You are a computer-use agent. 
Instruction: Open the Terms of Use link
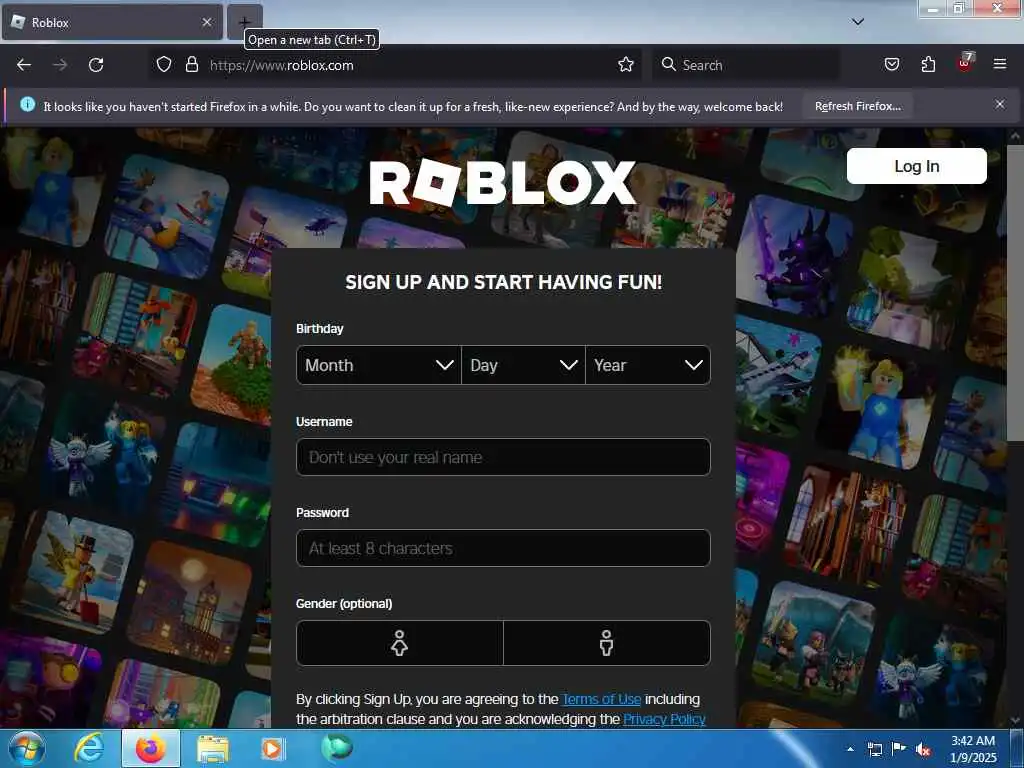click(601, 699)
